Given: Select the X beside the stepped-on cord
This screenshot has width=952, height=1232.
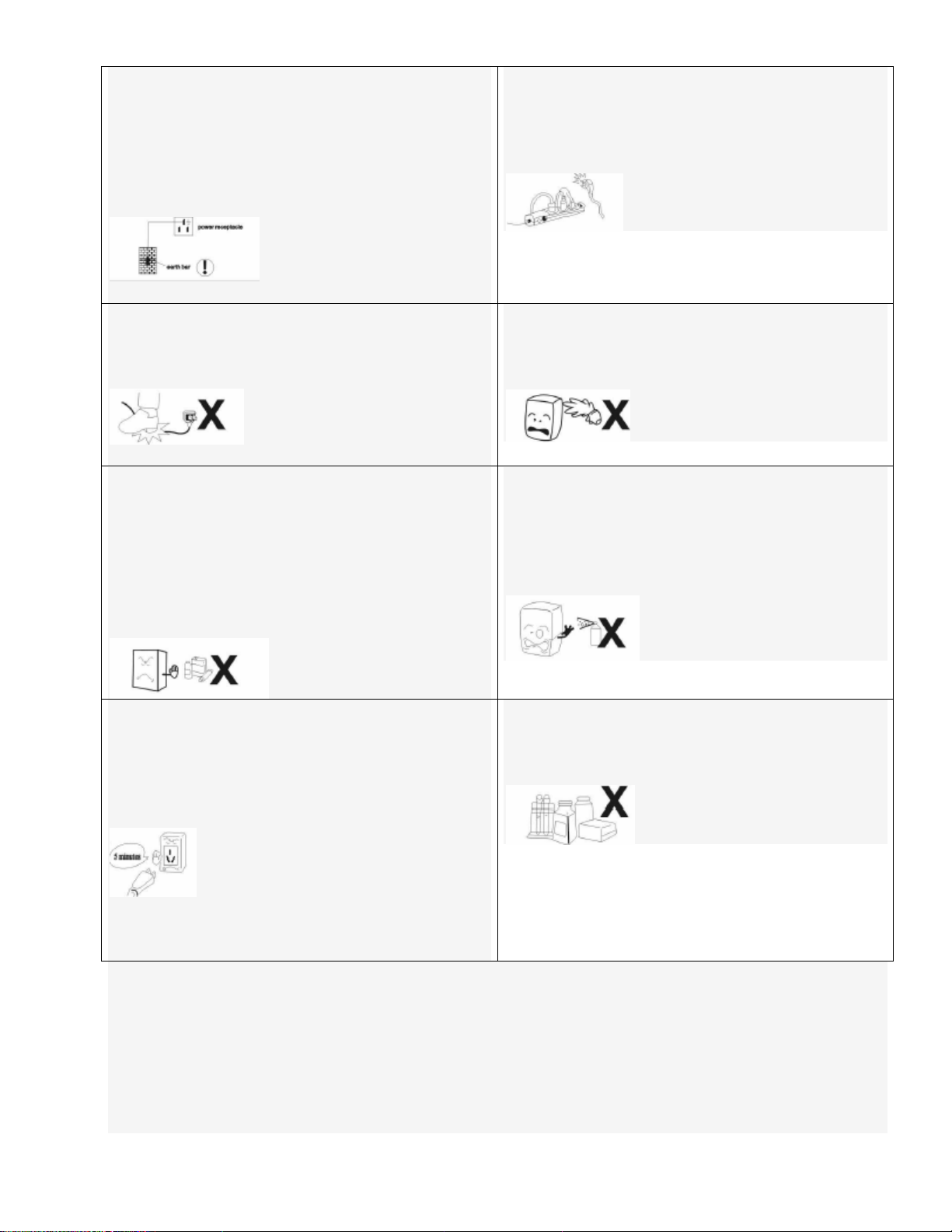Looking at the screenshot, I should [x=211, y=414].
